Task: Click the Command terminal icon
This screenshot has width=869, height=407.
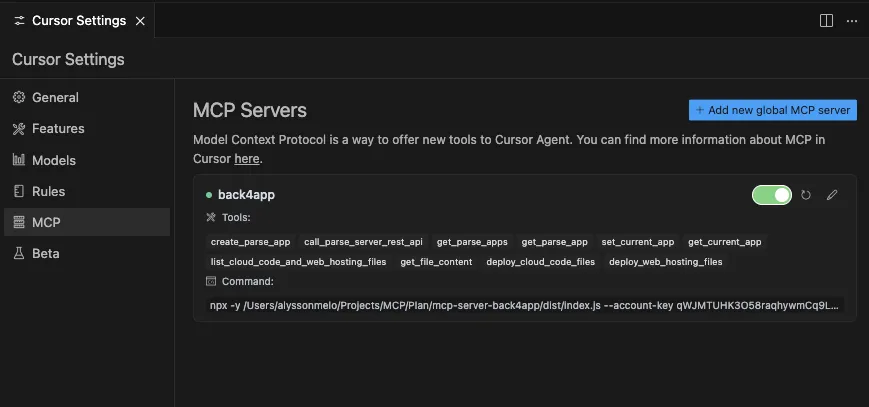Action: pyautogui.click(x=211, y=281)
